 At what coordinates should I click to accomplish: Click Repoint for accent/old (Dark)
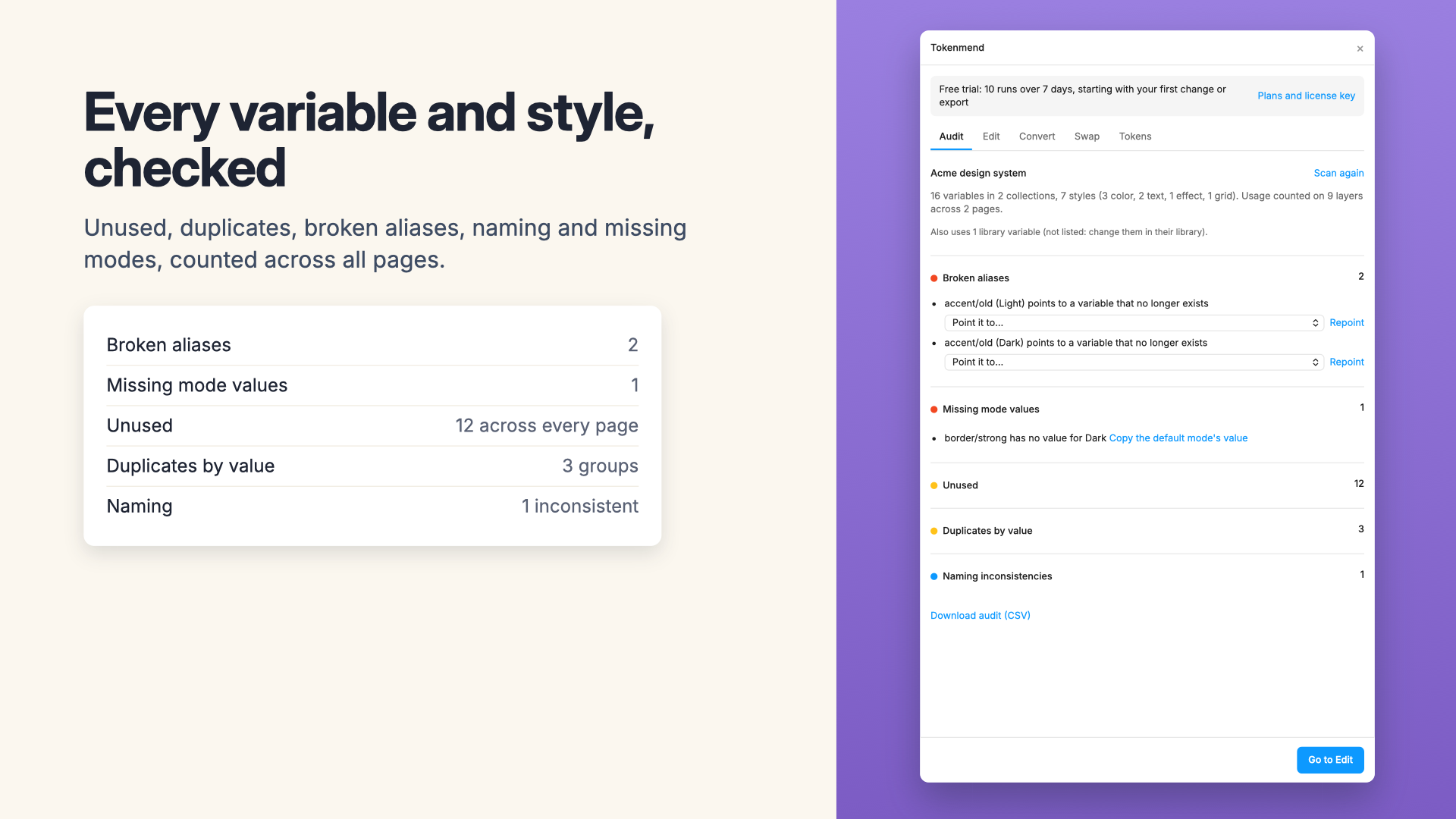click(1346, 362)
